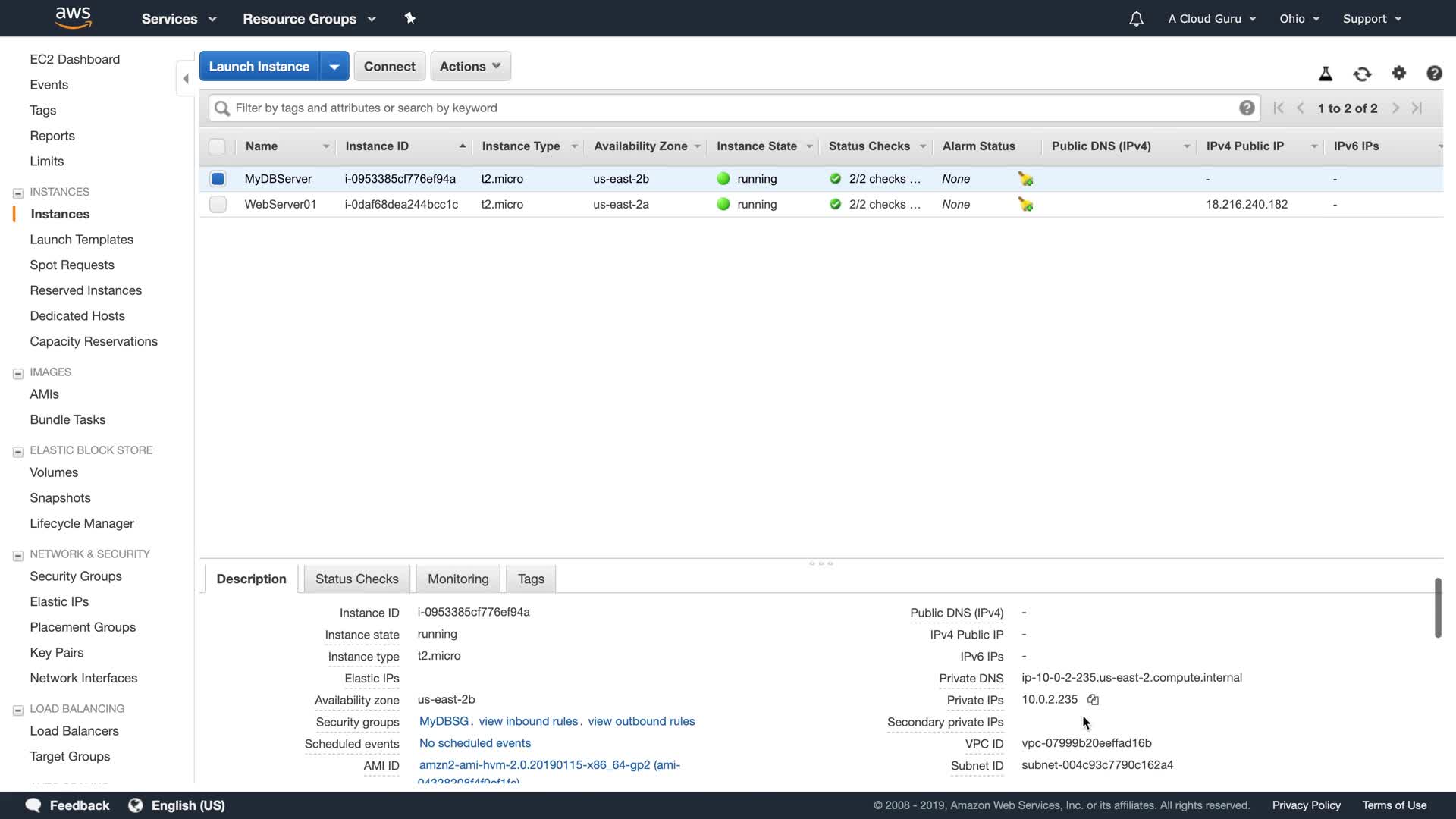Screen dimensions: 1456x819
Task: Click the Connect button
Action: click(x=389, y=67)
